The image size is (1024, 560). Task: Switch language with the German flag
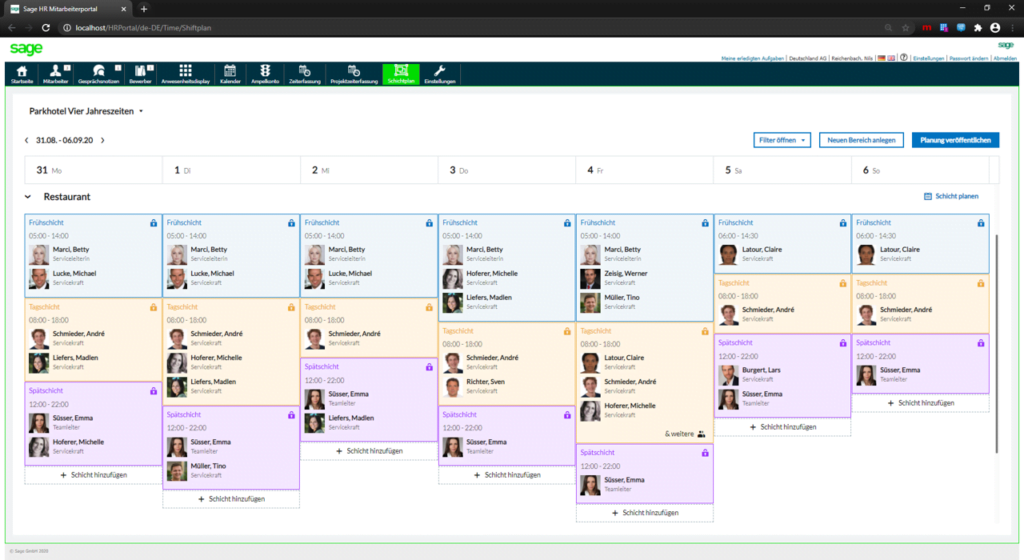point(882,58)
